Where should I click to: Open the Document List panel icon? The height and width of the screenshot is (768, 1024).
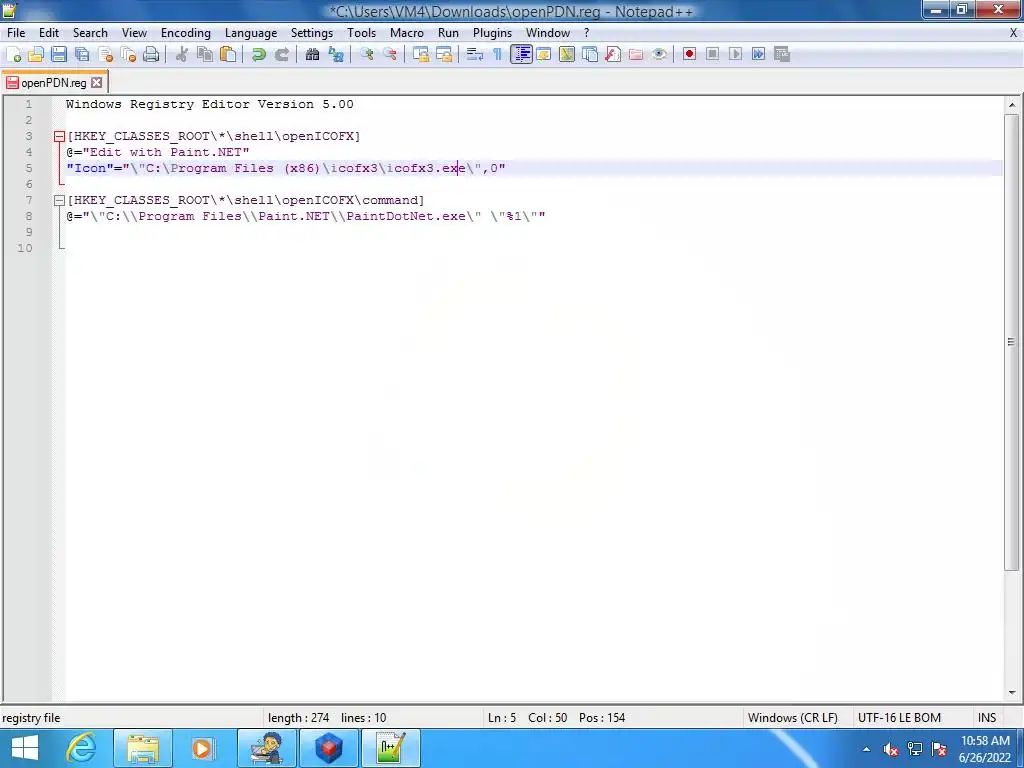pyautogui.click(x=590, y=54)
